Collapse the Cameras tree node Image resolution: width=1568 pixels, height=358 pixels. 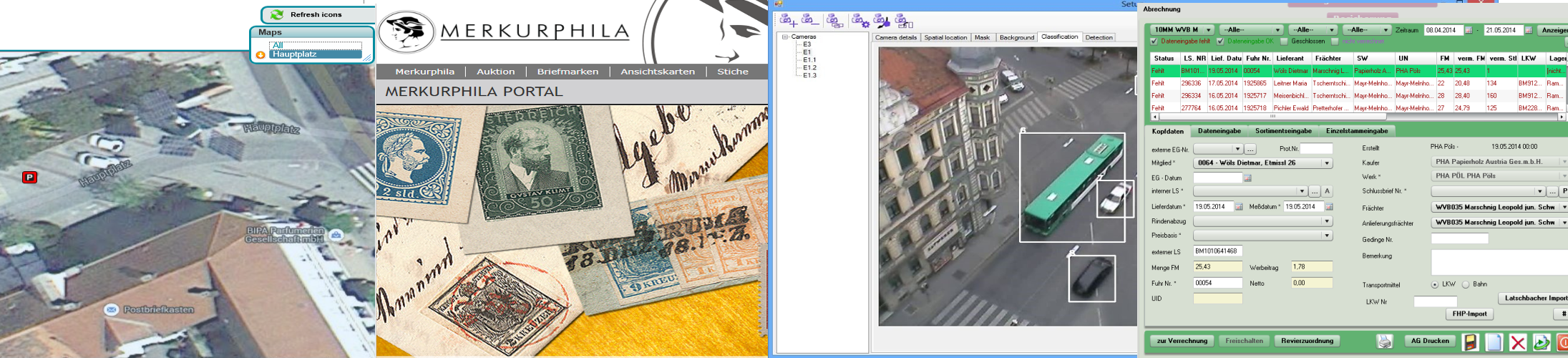pos(785,37)
